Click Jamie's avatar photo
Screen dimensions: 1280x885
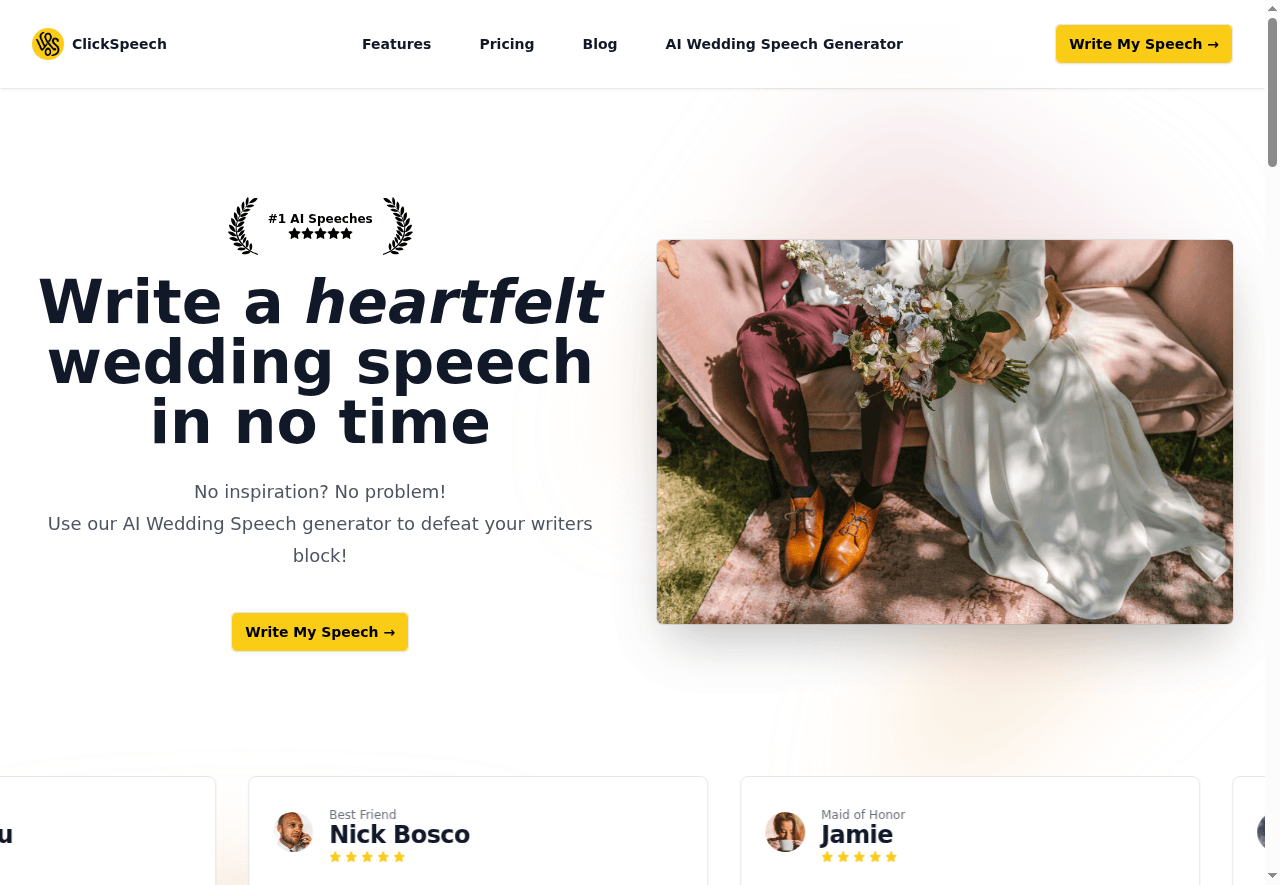coord(786,832)
